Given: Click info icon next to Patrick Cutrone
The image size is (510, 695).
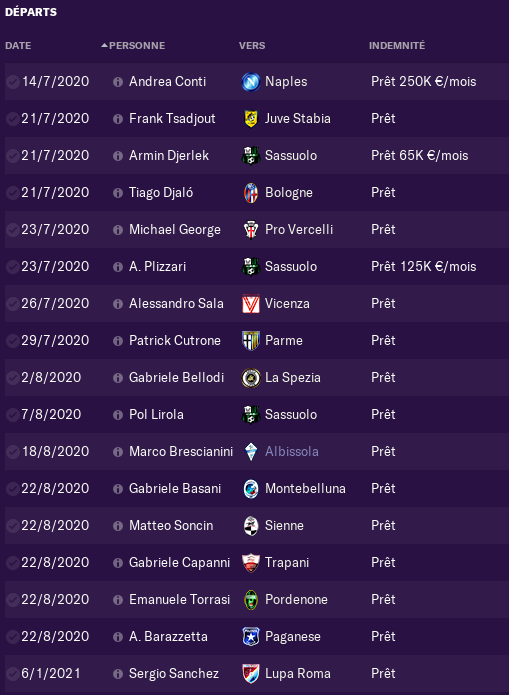Looking at the screenshot, I should 117,341.
